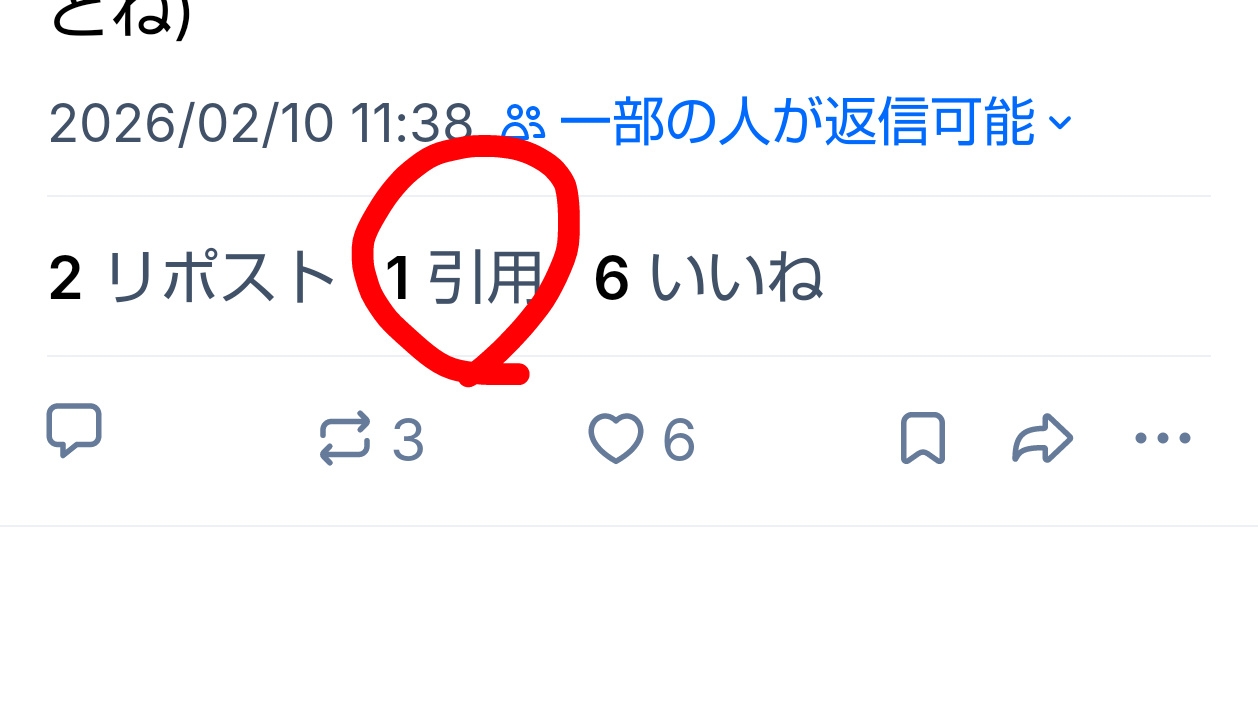The height and width of the screenshot is (708, 1258).
Task: Click the bold 2 before リポスト
Action: click(x=65, y=279)
